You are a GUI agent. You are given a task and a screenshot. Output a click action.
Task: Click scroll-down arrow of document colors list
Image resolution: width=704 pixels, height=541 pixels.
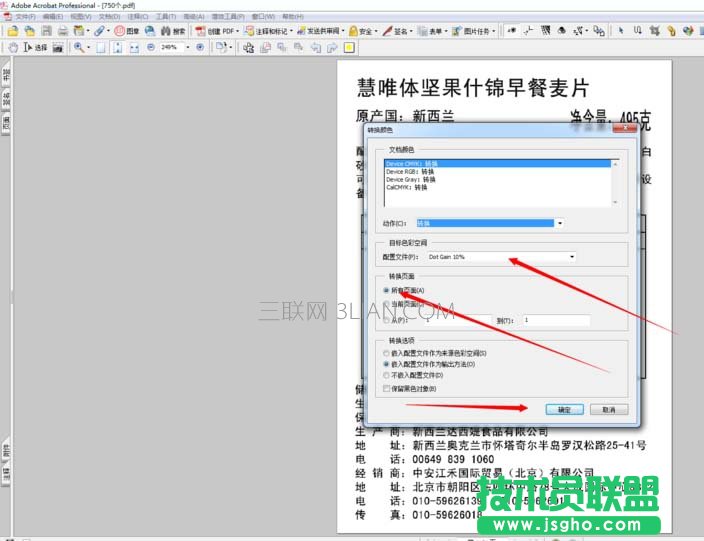coord(615,202)
